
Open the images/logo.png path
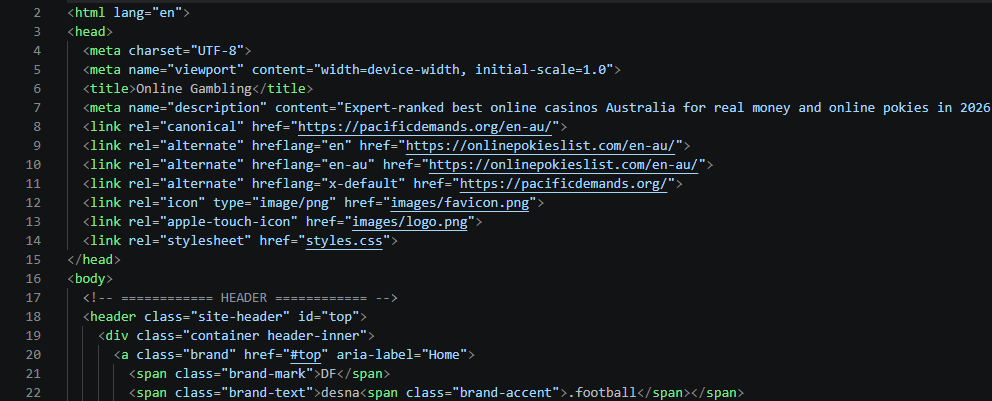coord(409,221)
